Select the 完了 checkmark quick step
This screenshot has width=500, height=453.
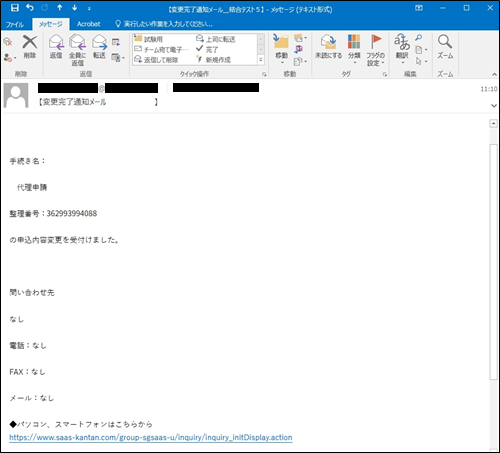pyautogui.click(x=207, y=49)
